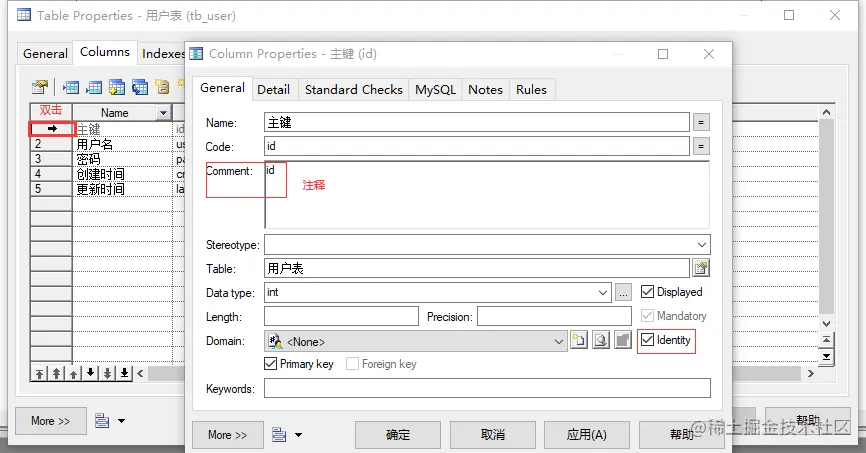Image resolution: width=866 pixels, height=453 pixels.
Task: Click into the Keywords input field
Action: (487, 388)
